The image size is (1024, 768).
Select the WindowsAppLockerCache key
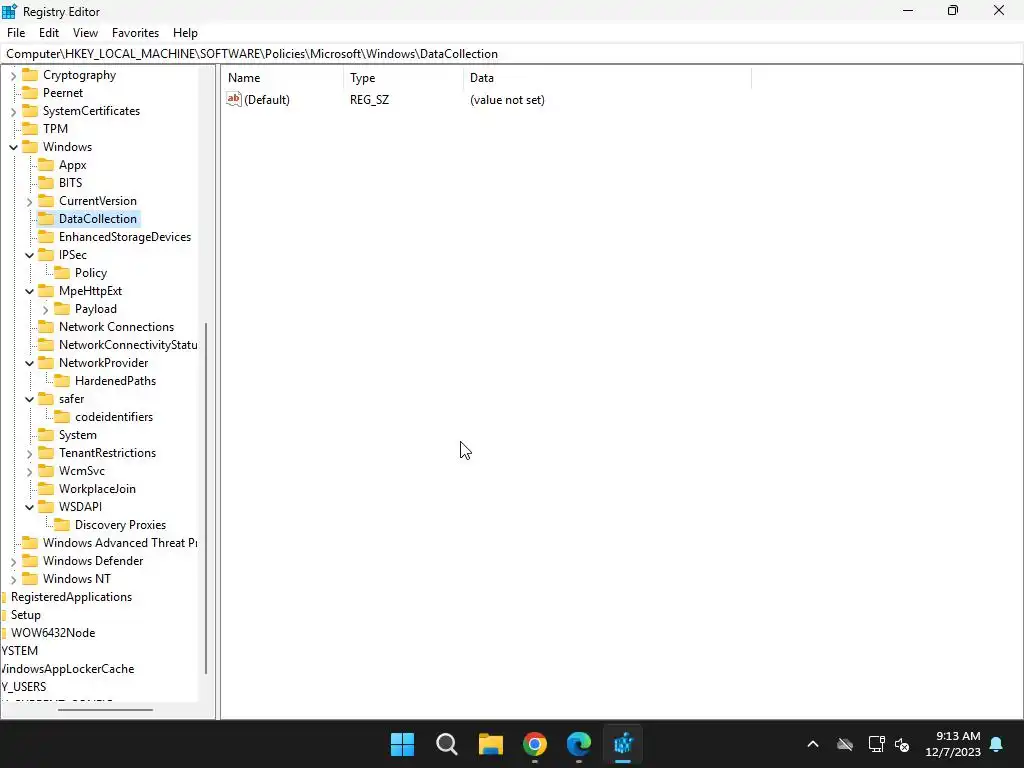(x=67, y=669)
